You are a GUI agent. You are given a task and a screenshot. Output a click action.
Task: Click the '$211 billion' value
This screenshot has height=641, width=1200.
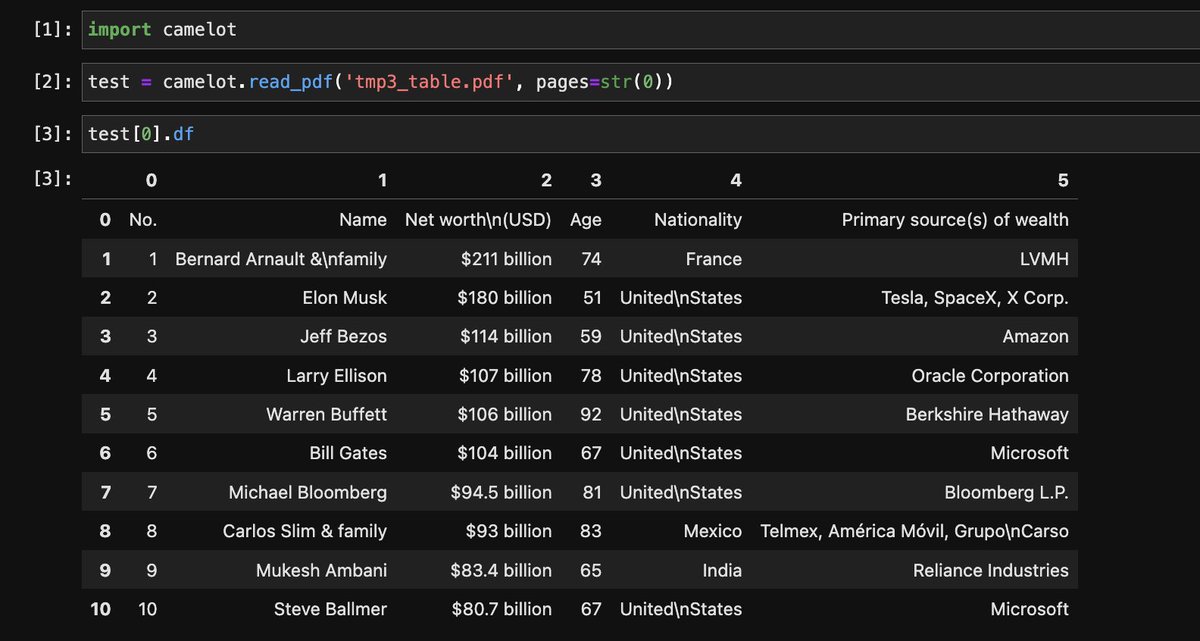tap(507, 259)
